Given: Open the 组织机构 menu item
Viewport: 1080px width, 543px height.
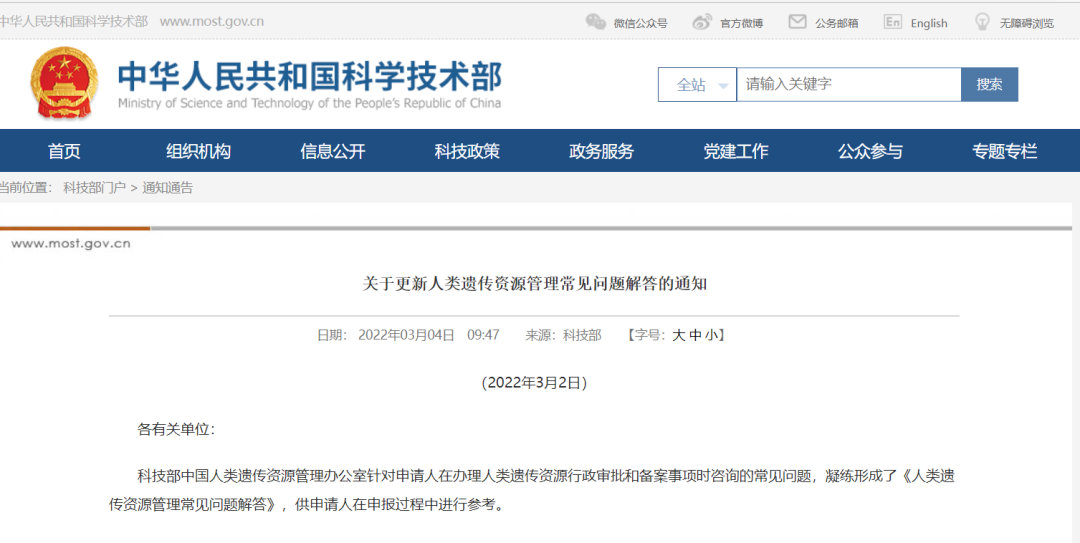Looking at the screenshot, I should (x=198, y=151).
